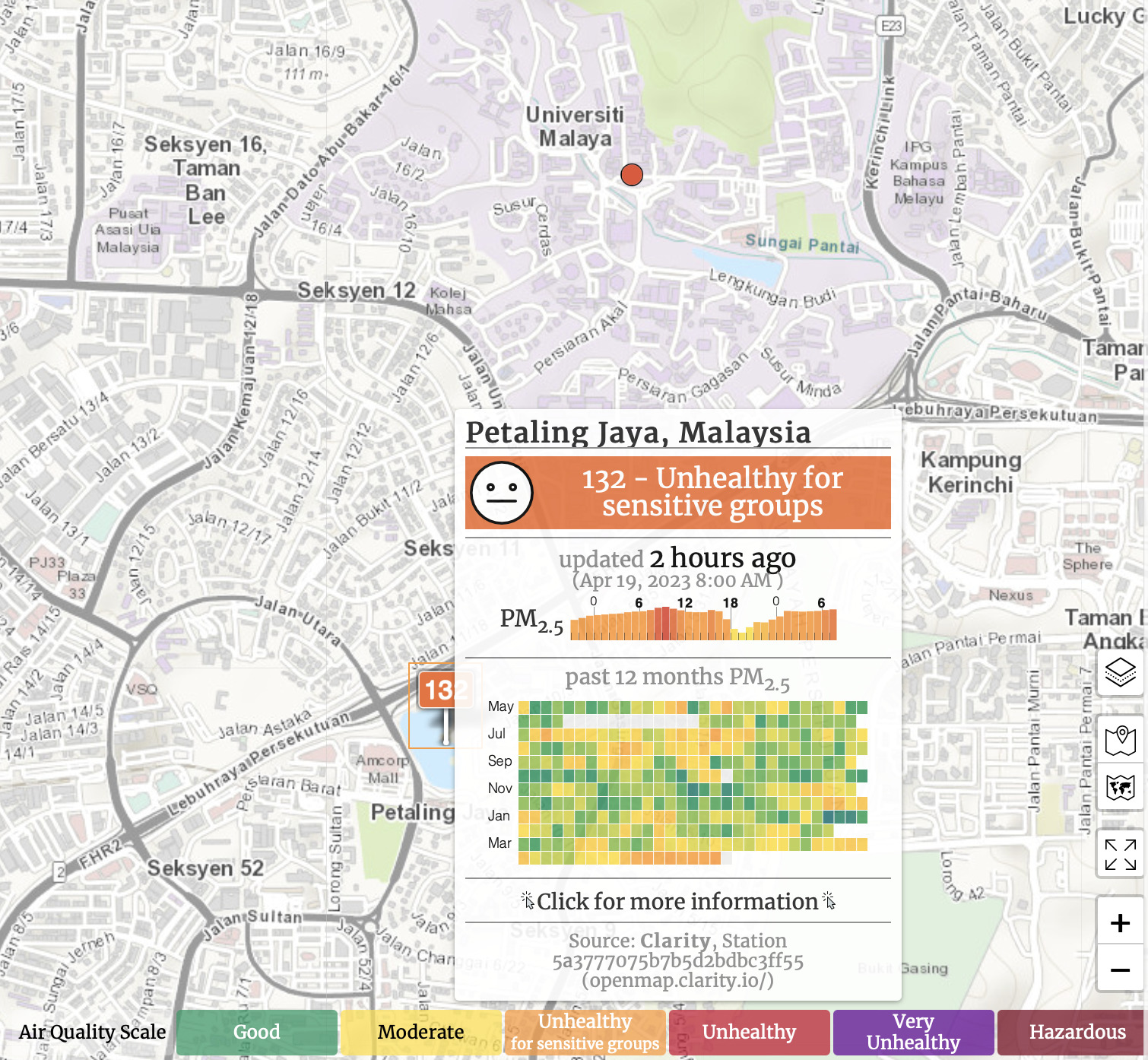Click the Moderate scale legend box
The height and width of the screenshot is (1060, 1148).
click(420, 1032)
